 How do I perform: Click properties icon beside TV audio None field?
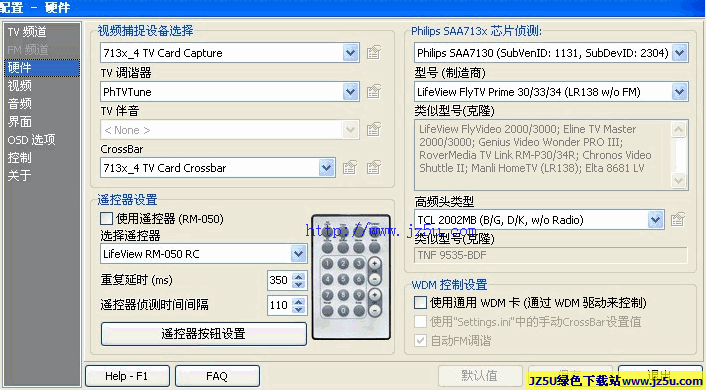click(x=374, y=130)
